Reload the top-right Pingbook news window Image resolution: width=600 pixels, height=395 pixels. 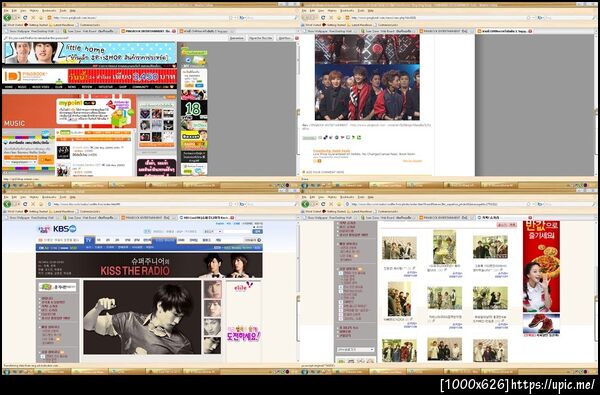click(x=323, y=18)
